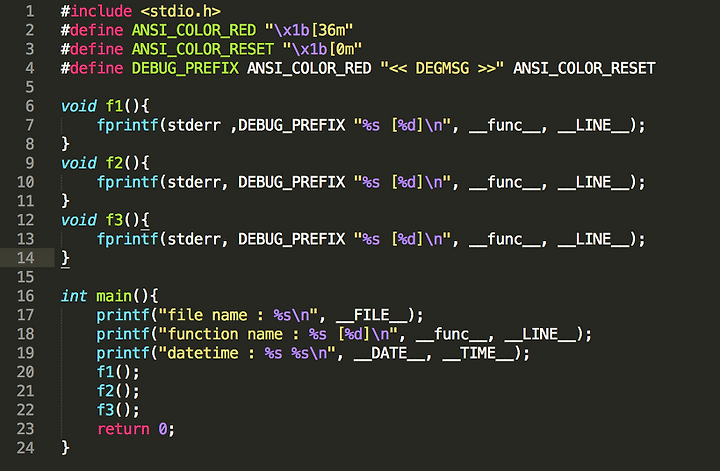Click line number 5 in the gutter
The width and height of the screenshot is (720, 471).
click(x=30, y=87)
